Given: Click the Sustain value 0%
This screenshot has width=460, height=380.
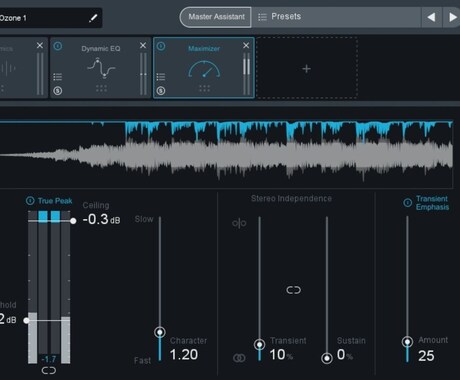Looking at the screenshot, I should (345, 355).
